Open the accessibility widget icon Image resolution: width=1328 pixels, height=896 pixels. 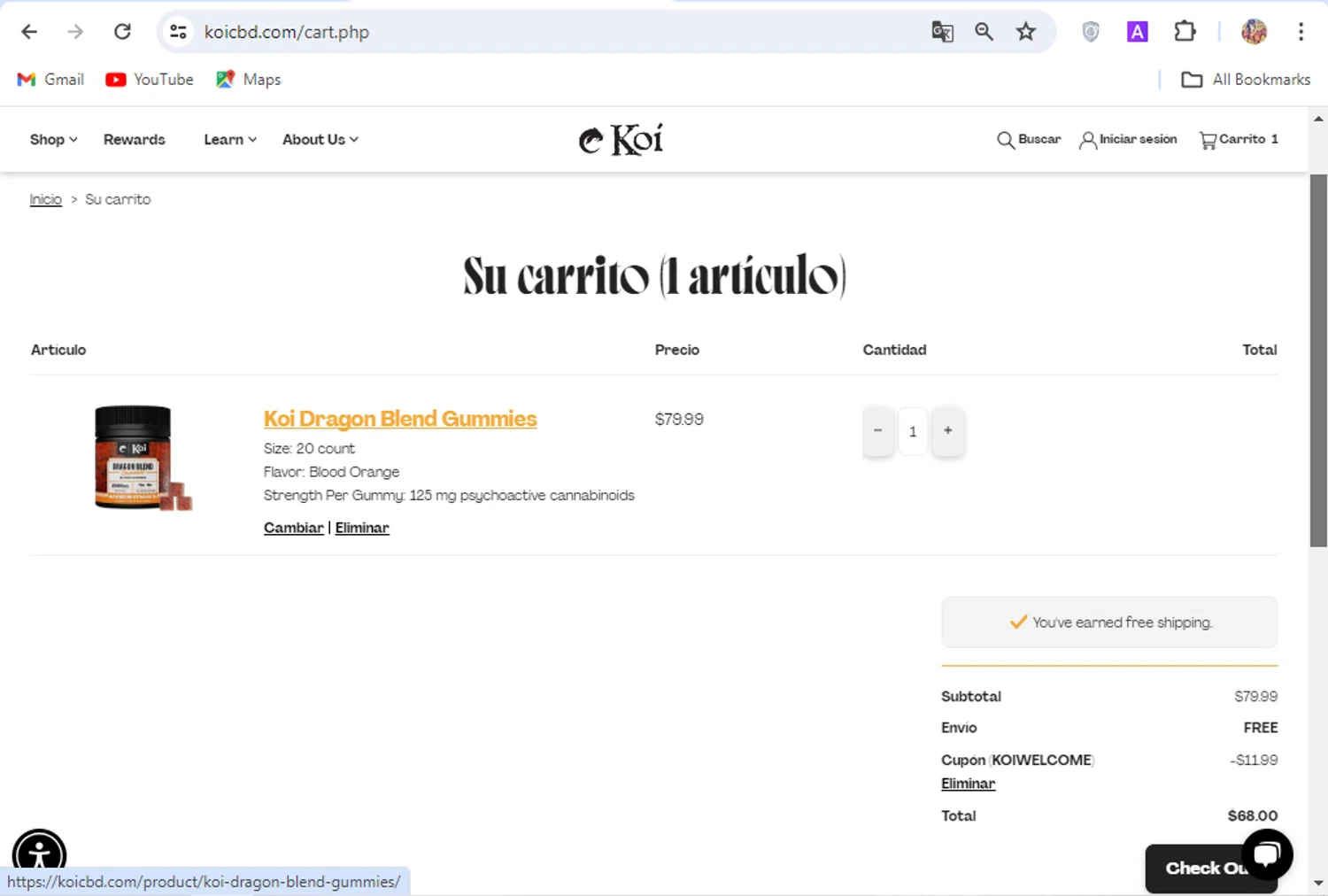[x=39, y=855]
